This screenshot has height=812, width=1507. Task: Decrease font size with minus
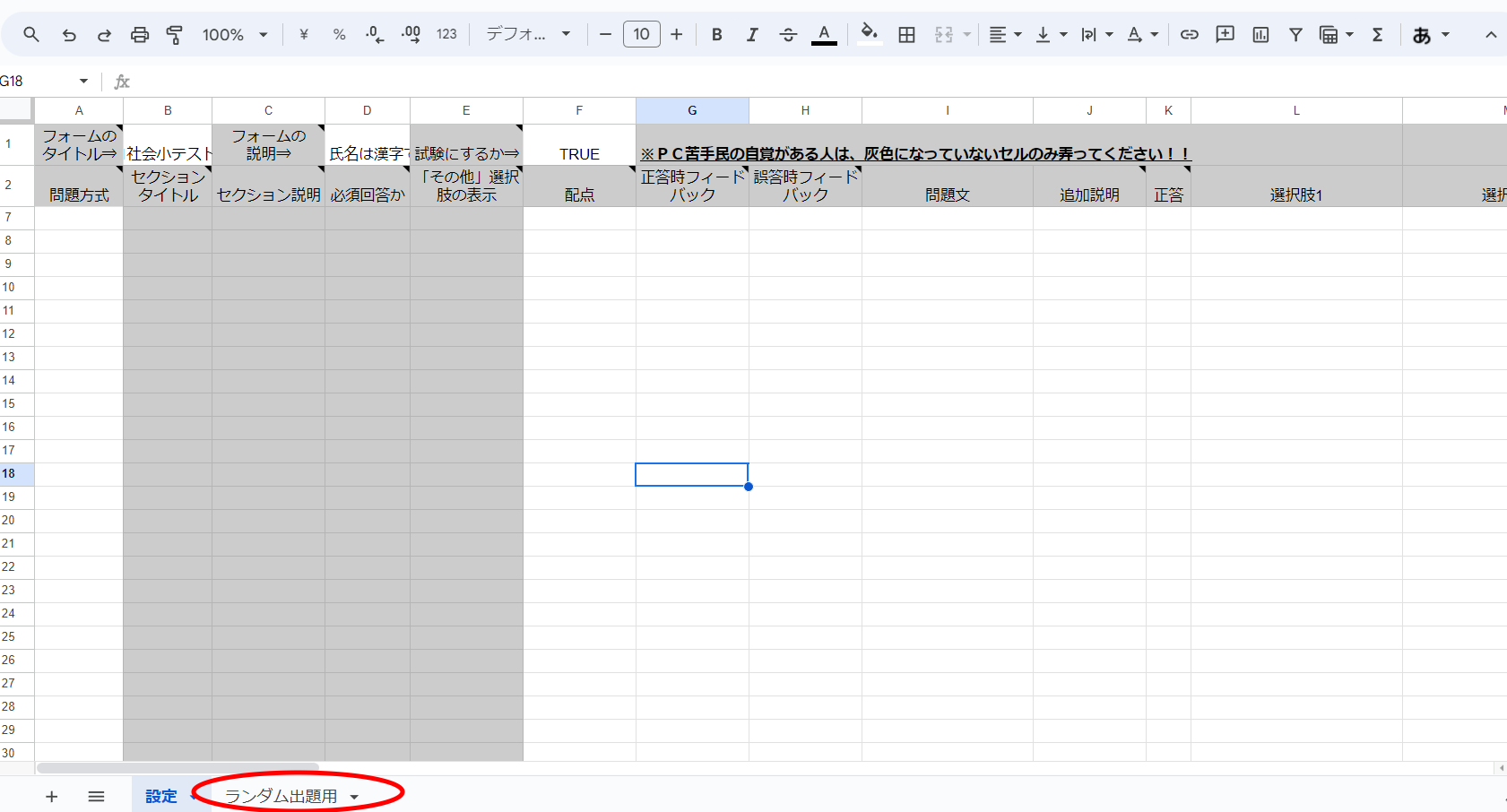(605, 34)
